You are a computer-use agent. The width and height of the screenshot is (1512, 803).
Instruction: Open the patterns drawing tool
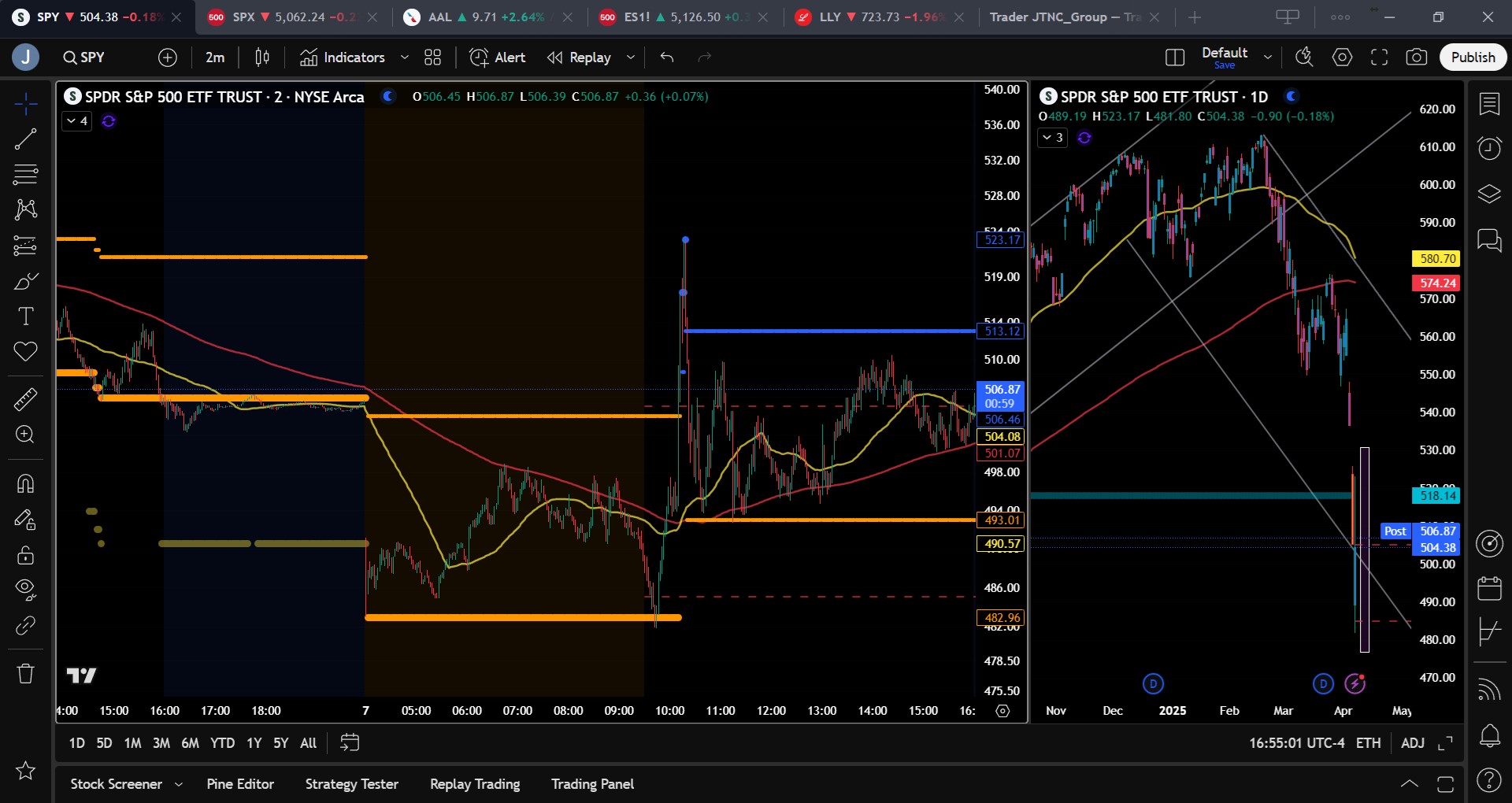point(25,209)
